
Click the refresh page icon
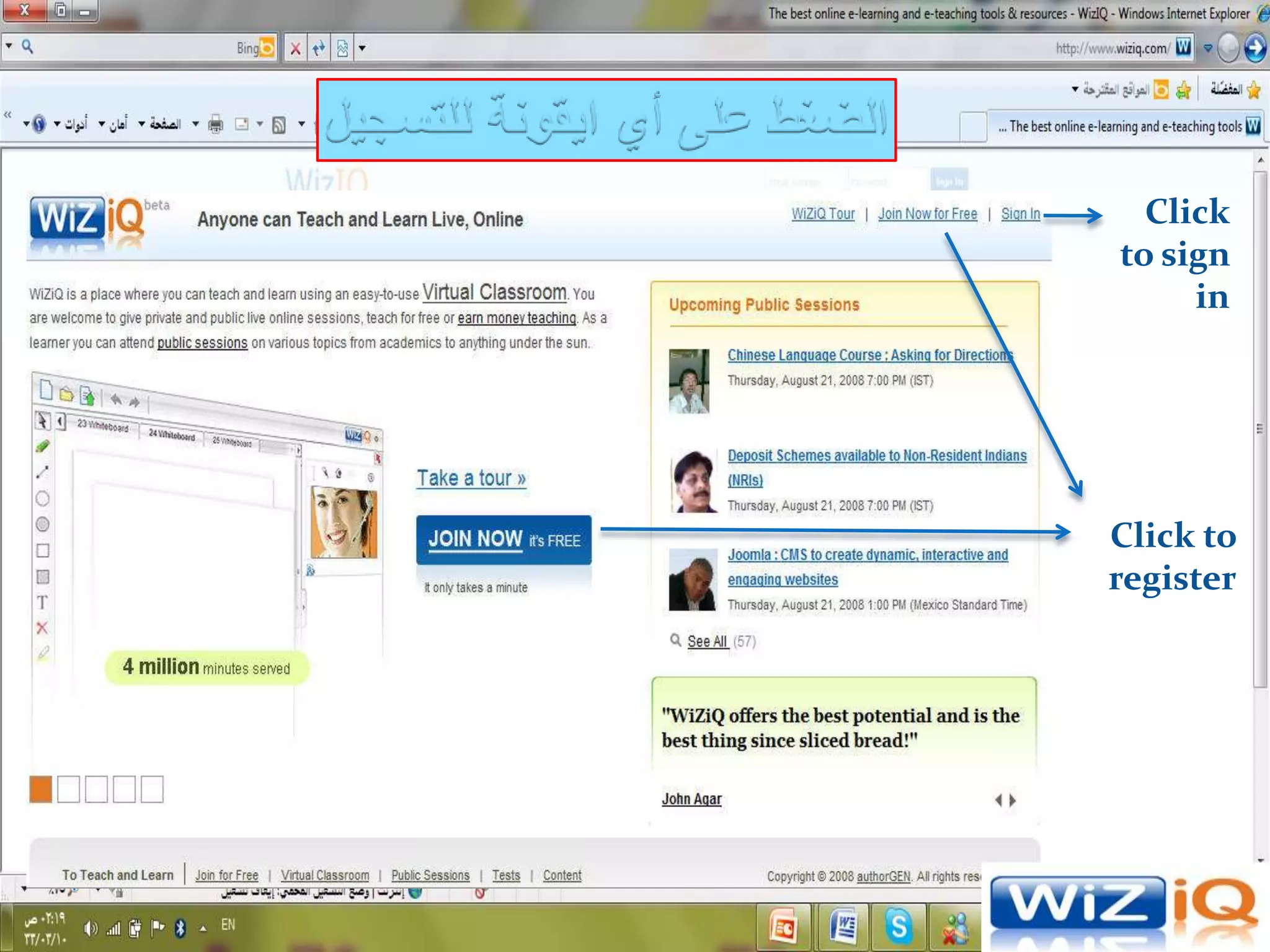pyautogui.click(x=319, y=48)
